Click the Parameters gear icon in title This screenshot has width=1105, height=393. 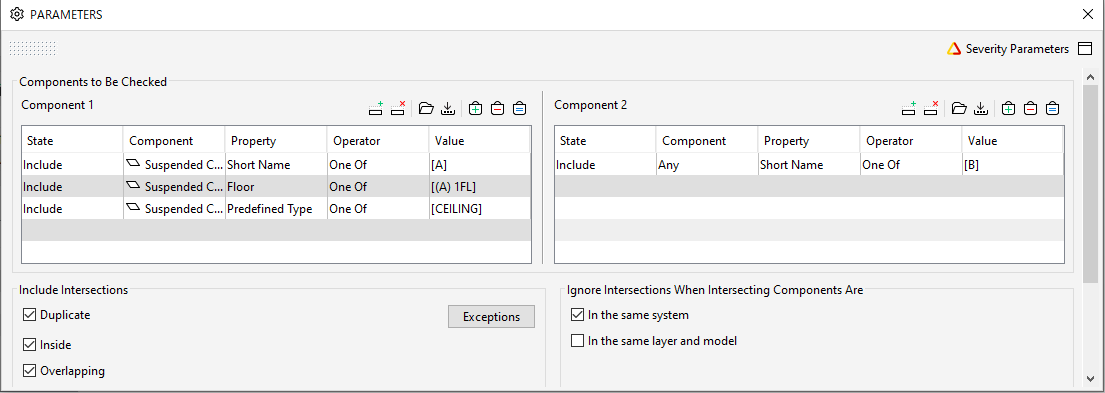[x=17, y=14]
